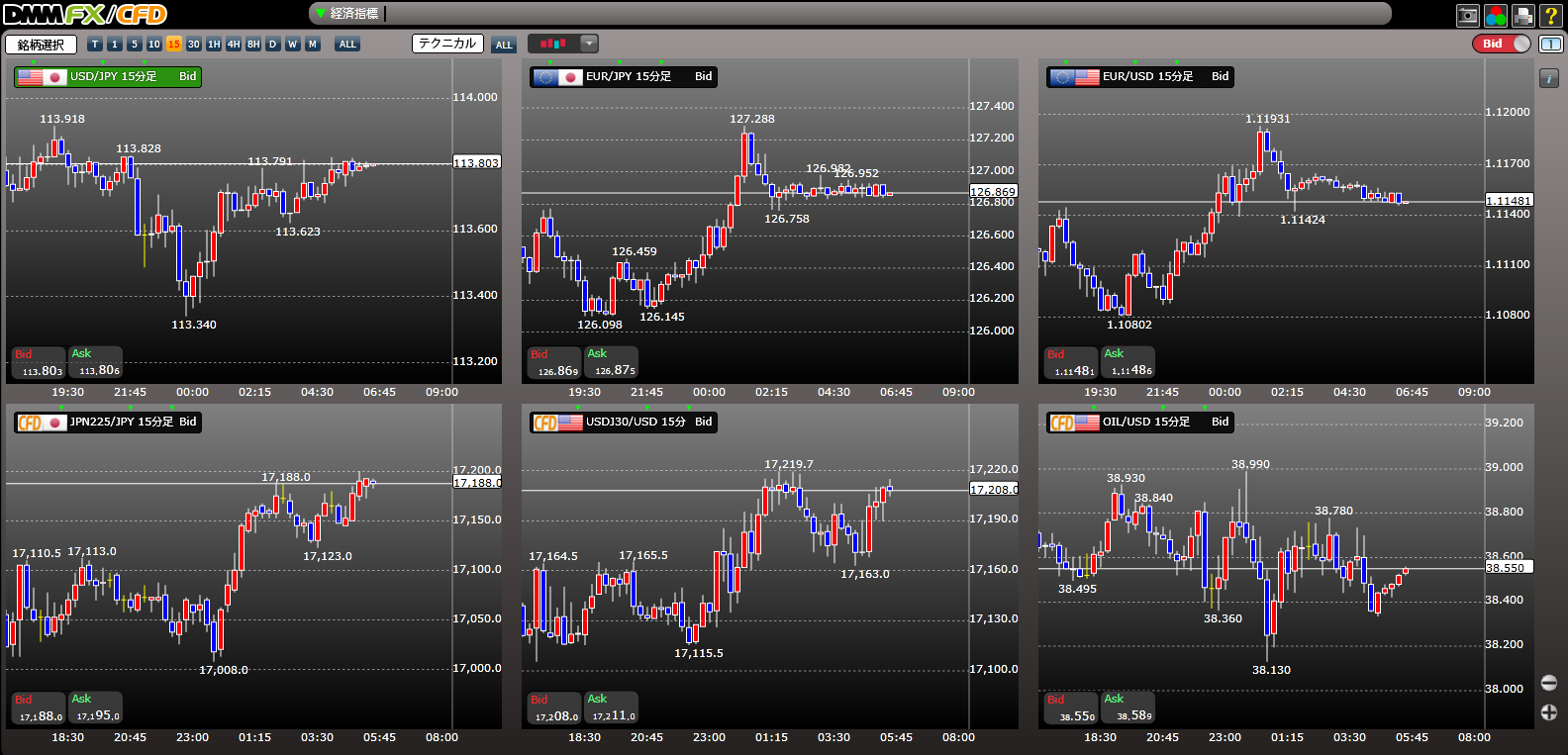The width and height of the screenshot is (1568, 755).
Task: Click the 126.869 current price tag
Action: click(993, 192)
